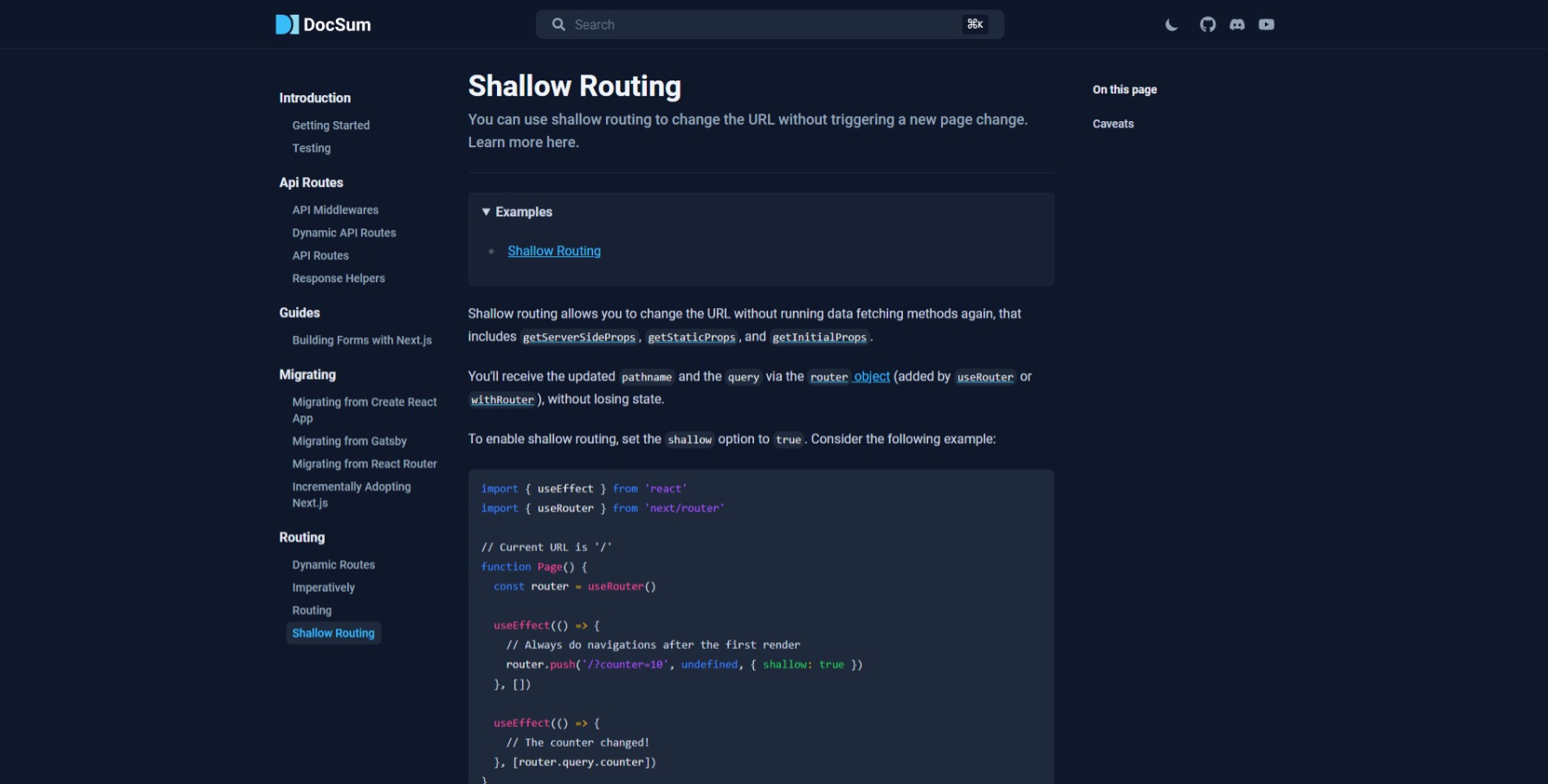Open Imperatively sidebar item
Viewport: 1548px width, 784px height.
[x=324, y=588]
